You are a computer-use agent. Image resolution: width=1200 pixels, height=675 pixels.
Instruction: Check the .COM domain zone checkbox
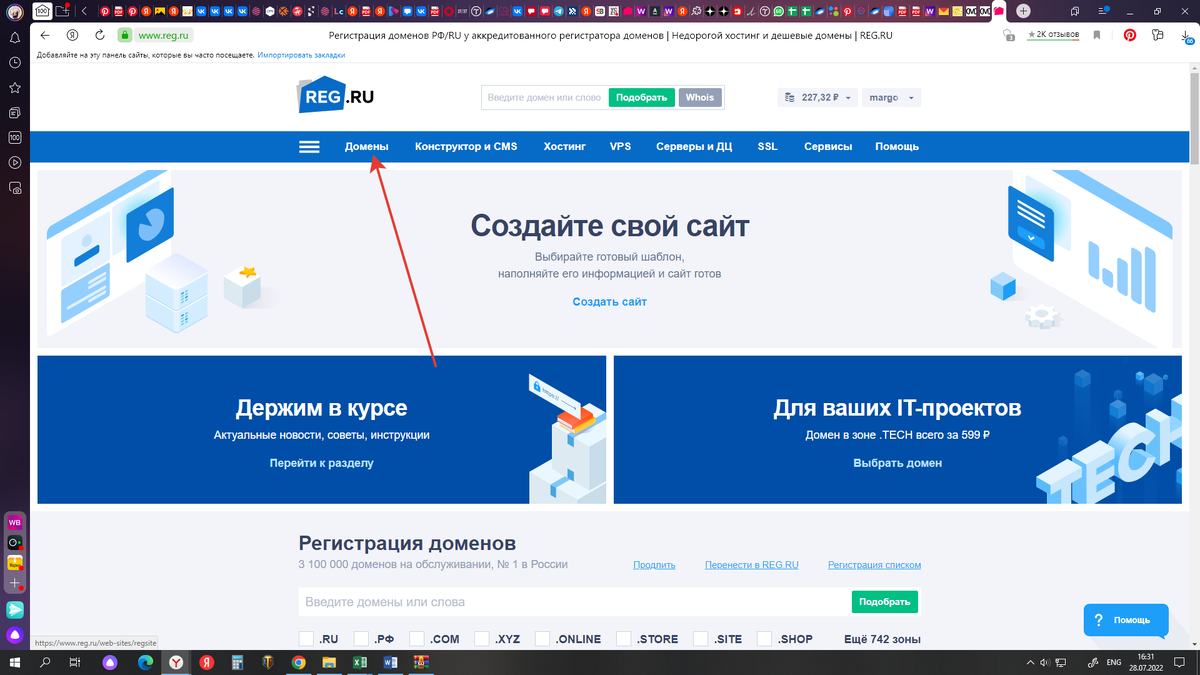click(417, 639)
